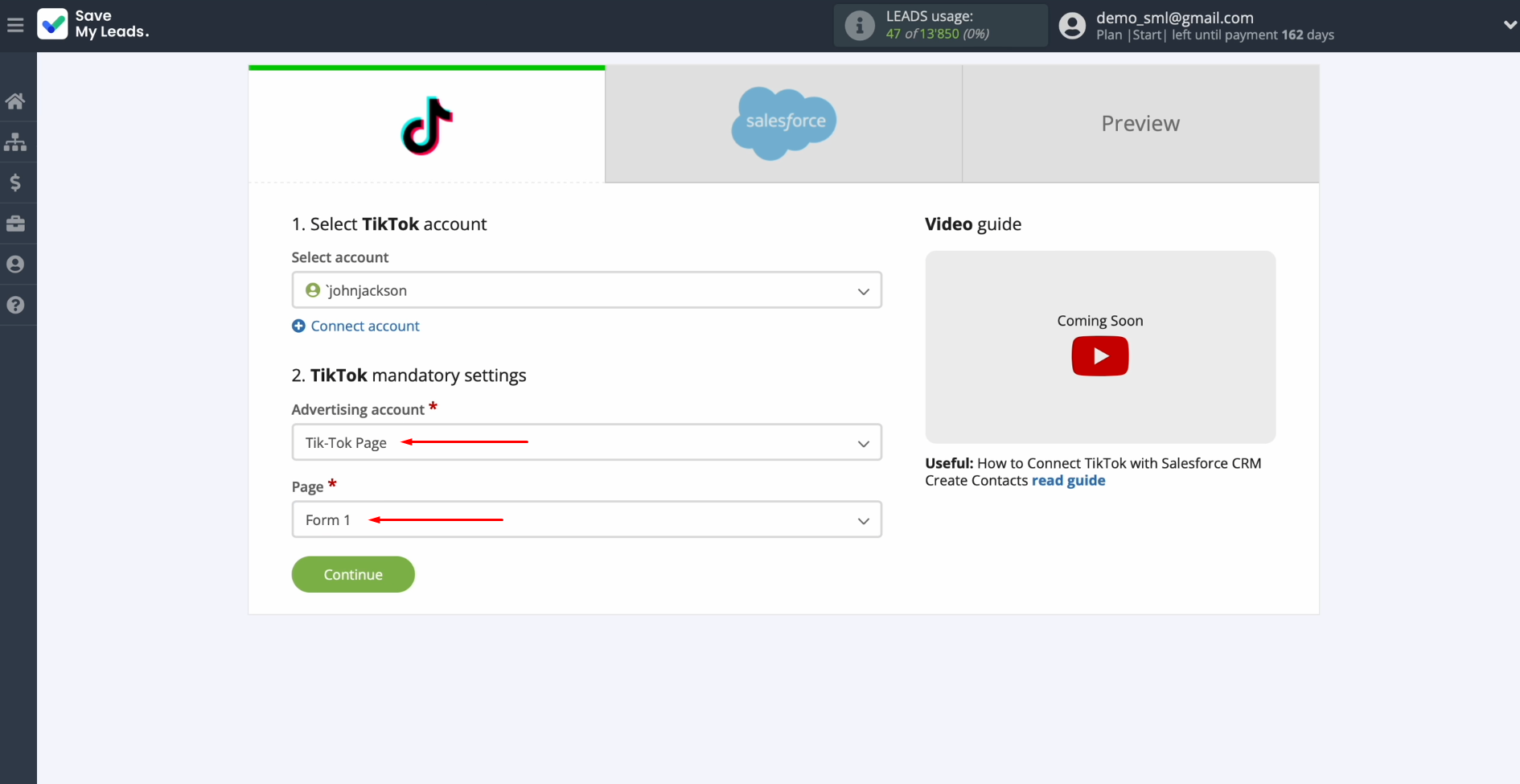This screenshot has height=784, width=1520.
Task: Play the Coming Soon video guide
Action: coord(1100,356)
